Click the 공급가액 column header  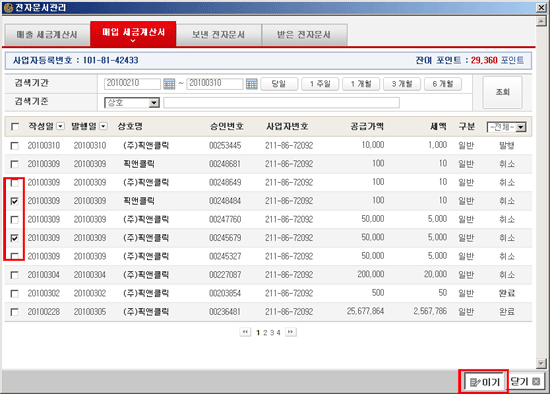coord(367,126)
